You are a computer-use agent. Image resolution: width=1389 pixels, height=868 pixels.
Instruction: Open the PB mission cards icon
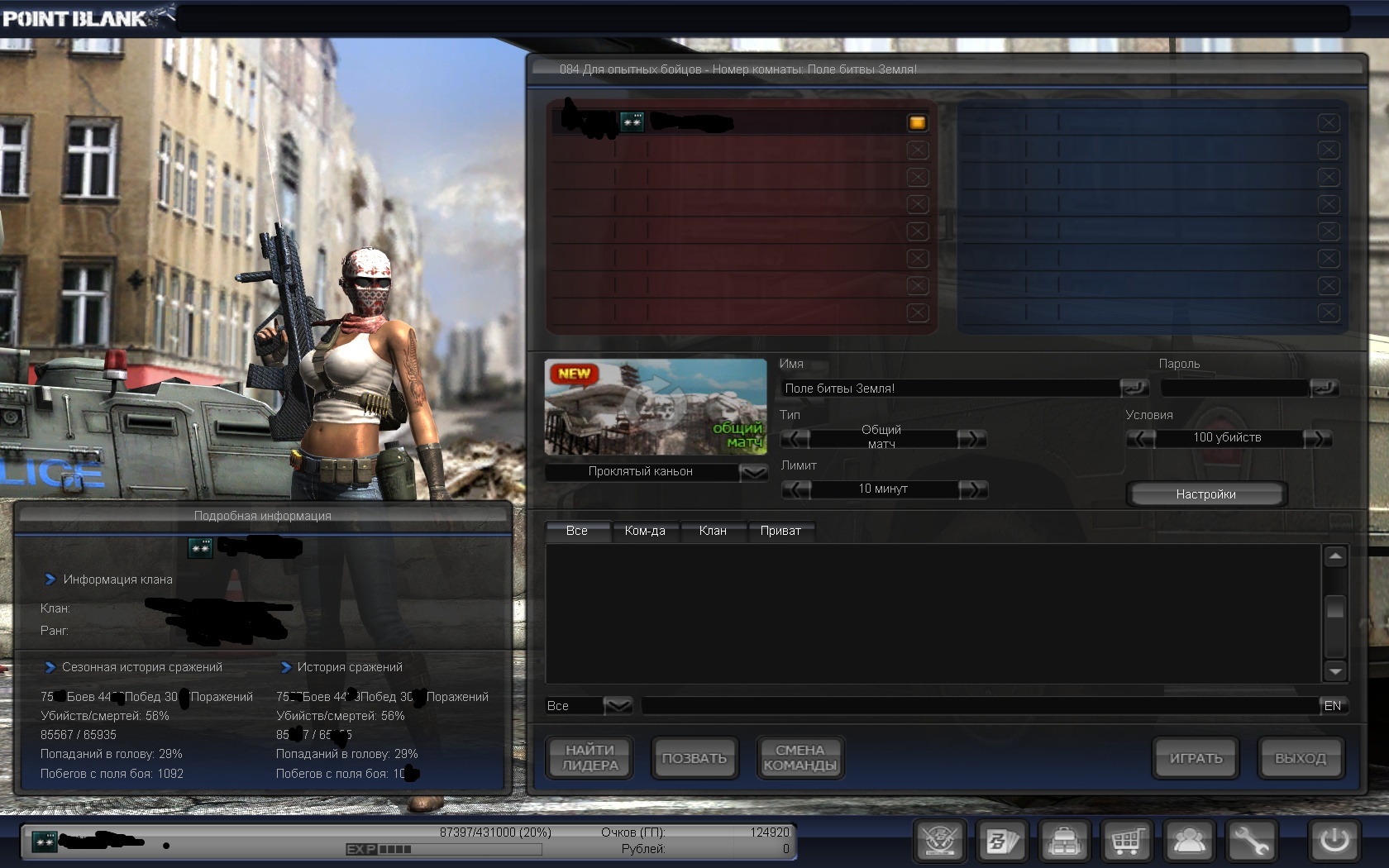1002,842
